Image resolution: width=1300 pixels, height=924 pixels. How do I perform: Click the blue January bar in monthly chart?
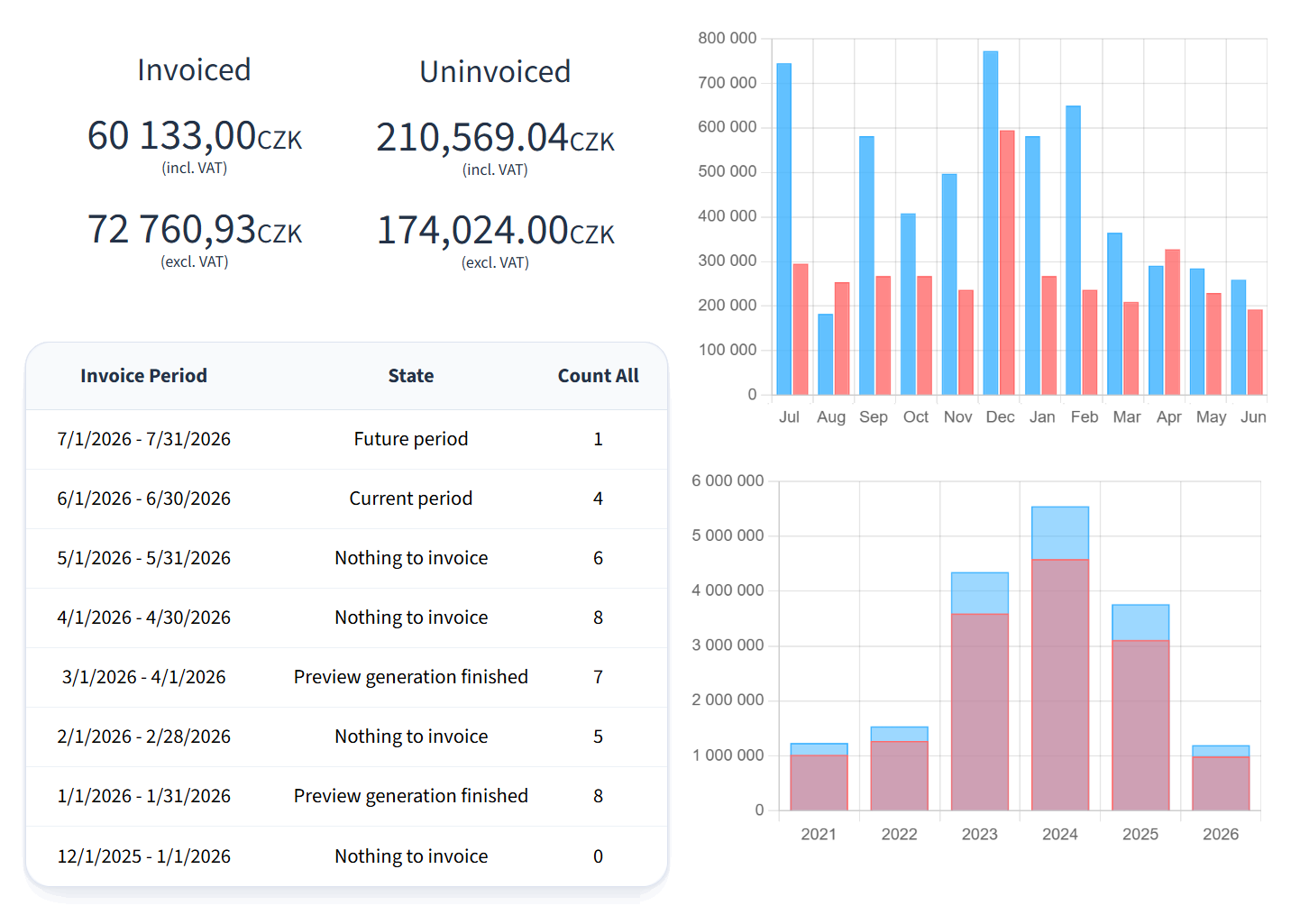(1032, 266)
